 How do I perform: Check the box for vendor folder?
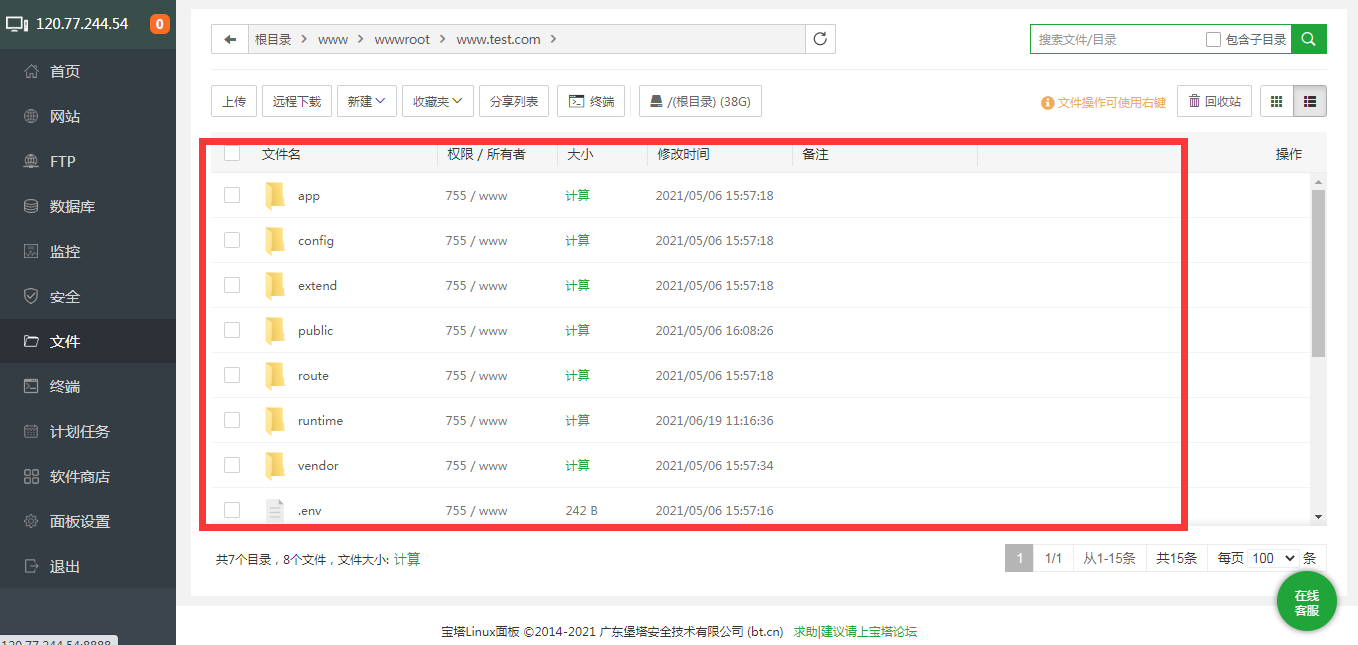pyautogui.click(x=232, y=465)
